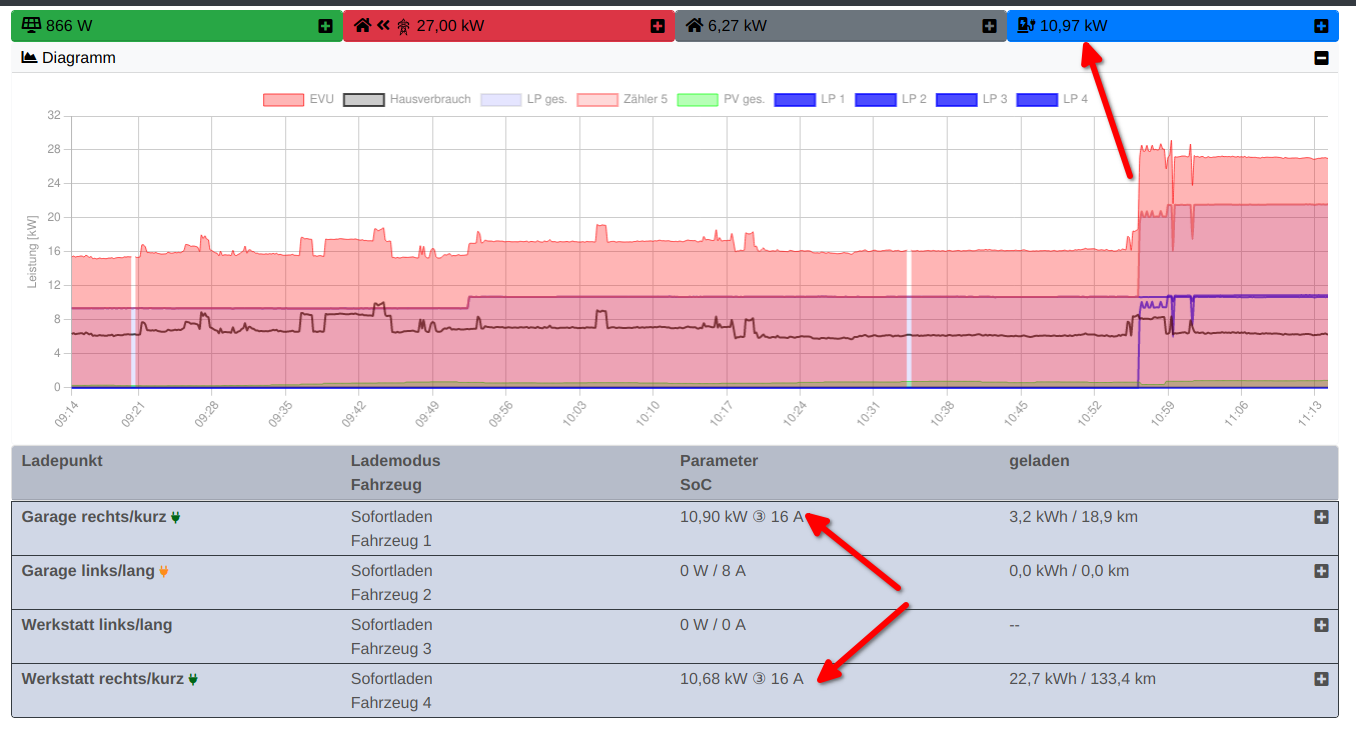Toggle Hausverbrauch legend series

coord(406,99)
